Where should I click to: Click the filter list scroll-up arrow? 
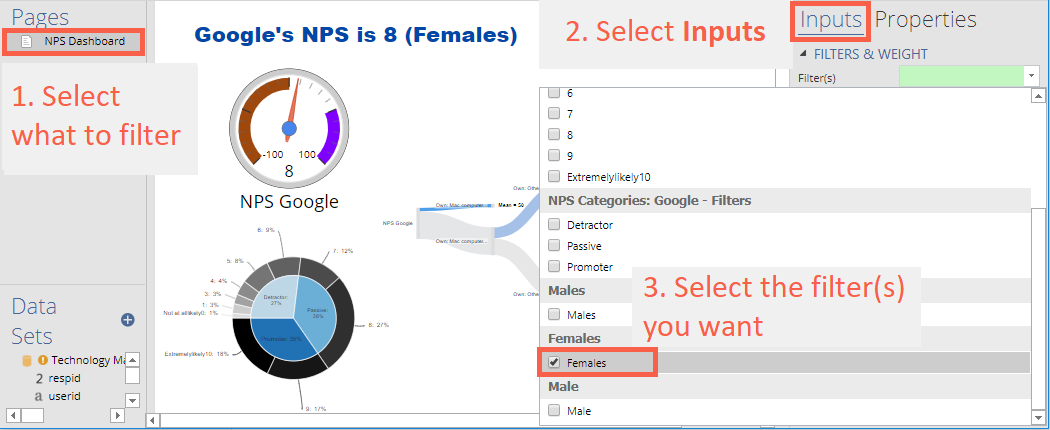click(x=1037, y=96)
